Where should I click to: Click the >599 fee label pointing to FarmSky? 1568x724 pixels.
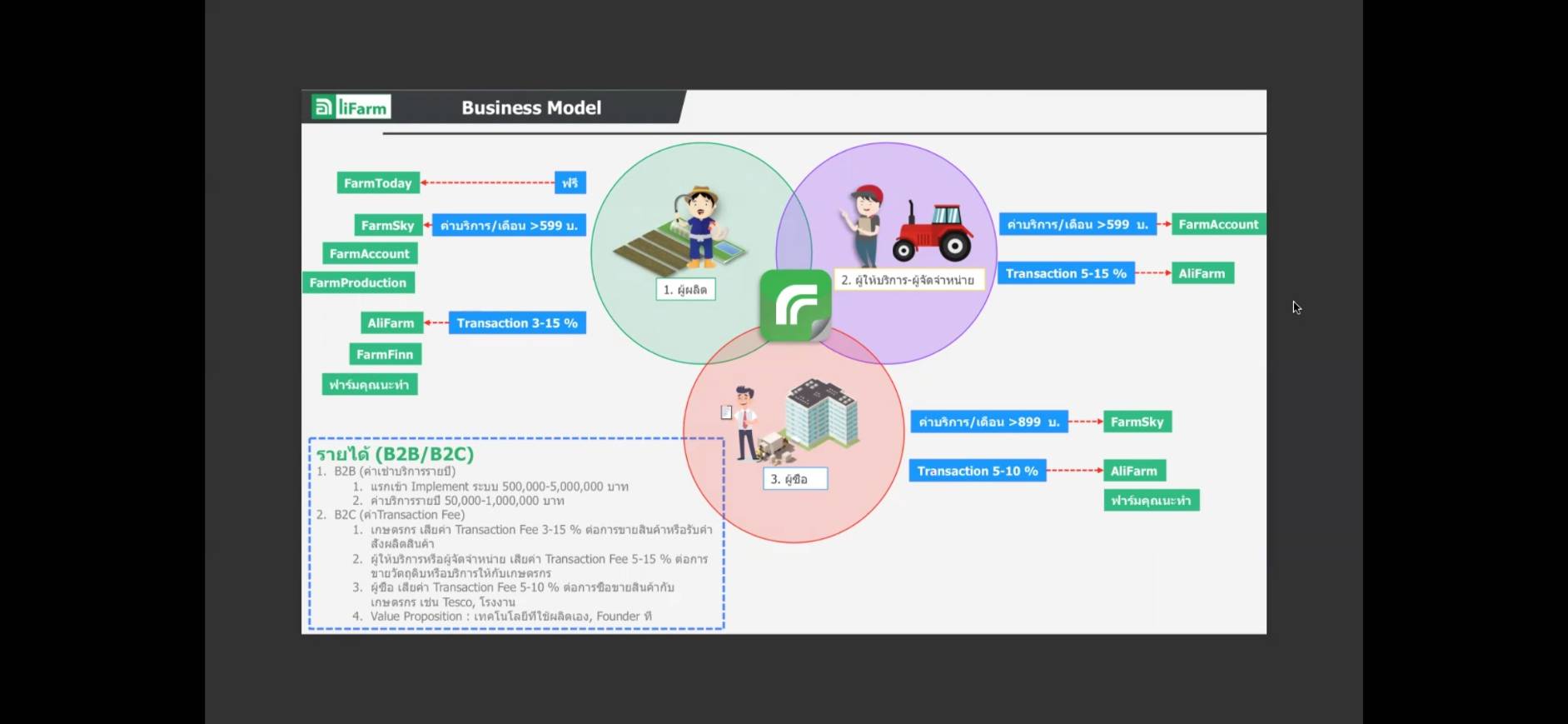(509, 225)
